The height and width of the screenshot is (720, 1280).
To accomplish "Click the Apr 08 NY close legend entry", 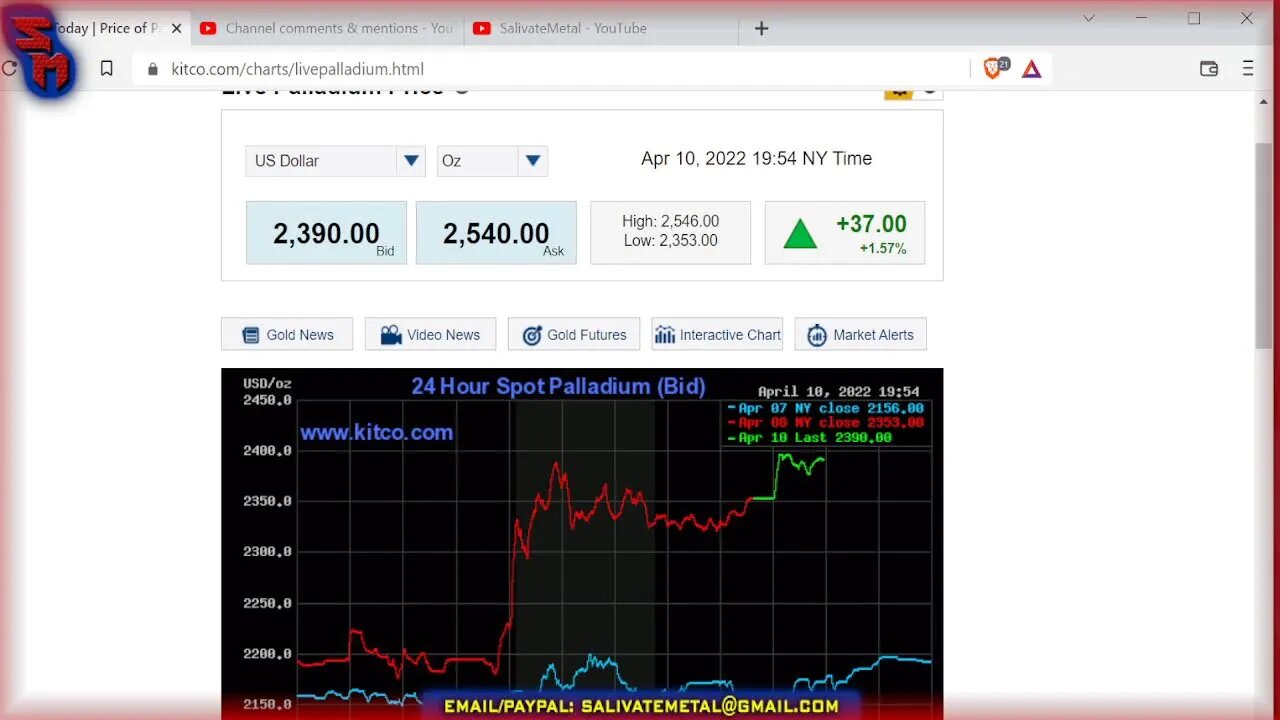I will [825, 422].
